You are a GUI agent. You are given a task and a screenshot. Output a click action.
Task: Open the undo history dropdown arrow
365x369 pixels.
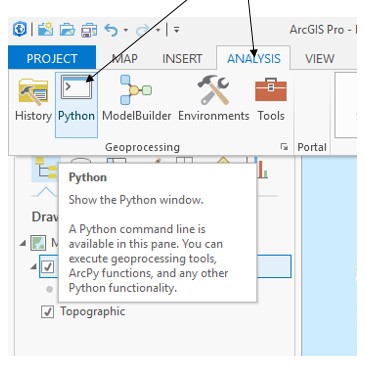[x=126, y=30]
